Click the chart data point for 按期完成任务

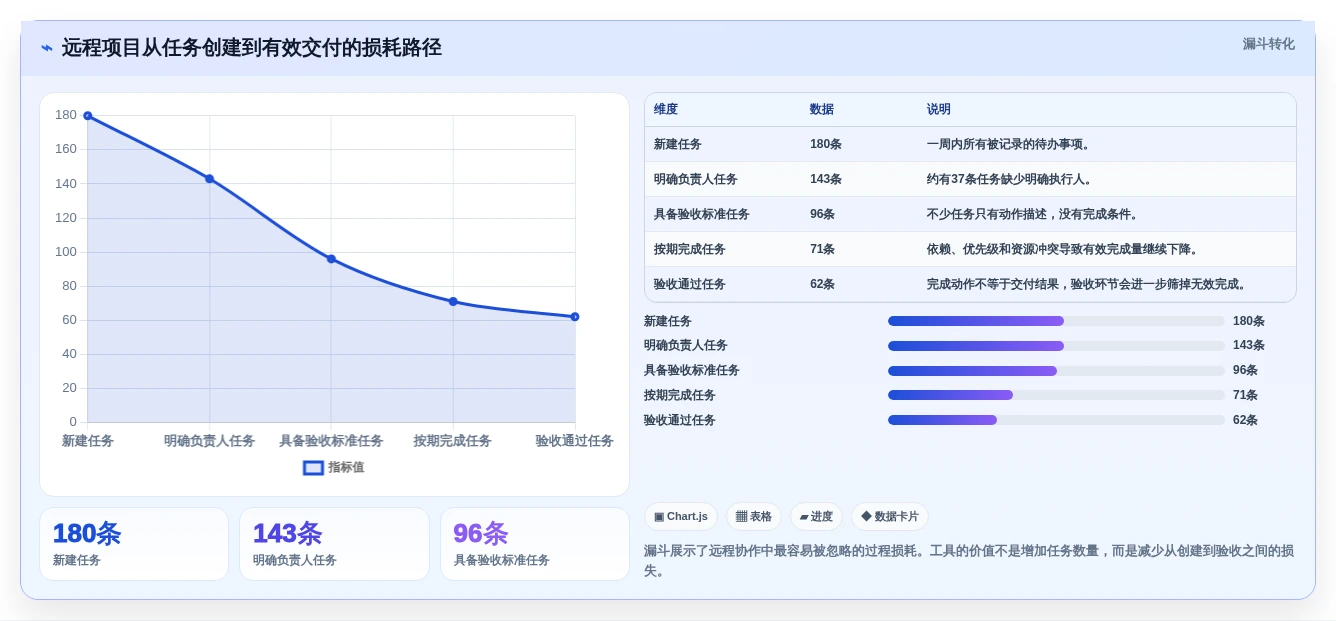pos(453,301)
